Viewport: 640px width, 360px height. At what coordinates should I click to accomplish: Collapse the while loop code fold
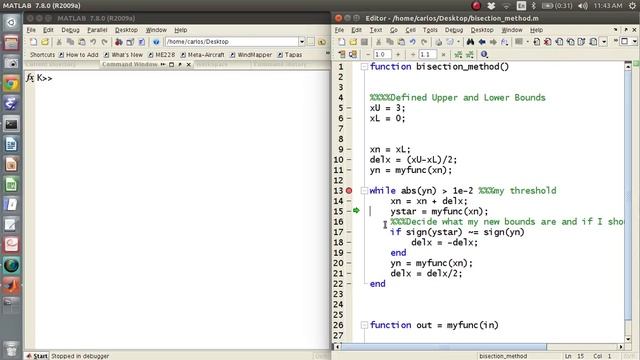click(x=364, y=191)
